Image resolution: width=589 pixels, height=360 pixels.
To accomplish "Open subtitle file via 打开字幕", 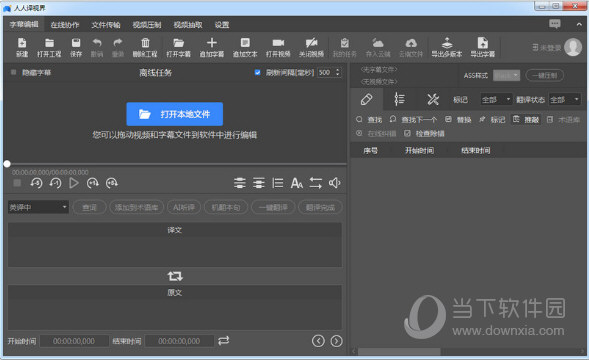I will click(178, 47).
